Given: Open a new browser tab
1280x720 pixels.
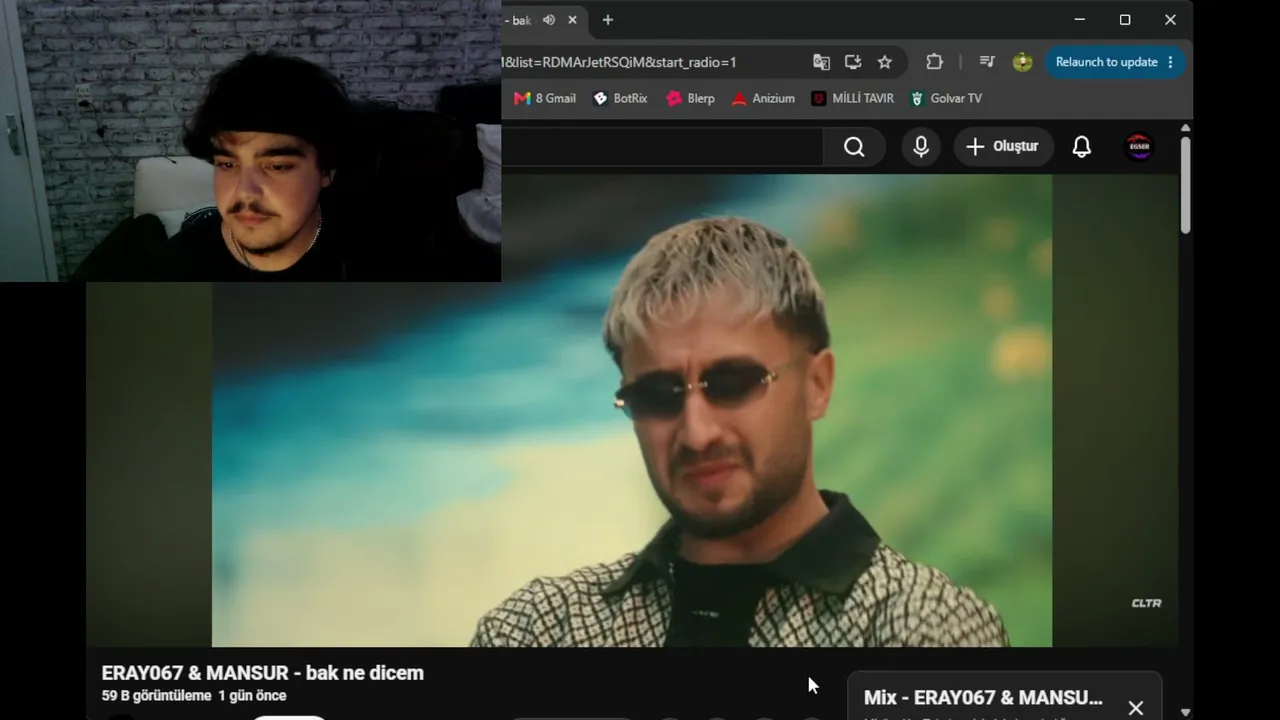Looking at the screenshot, I should click(607, 20).
